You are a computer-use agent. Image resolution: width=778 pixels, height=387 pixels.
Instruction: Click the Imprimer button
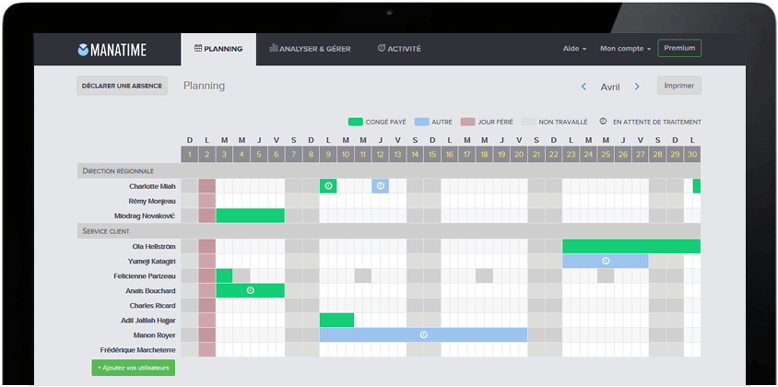click(x=679, y=85)
